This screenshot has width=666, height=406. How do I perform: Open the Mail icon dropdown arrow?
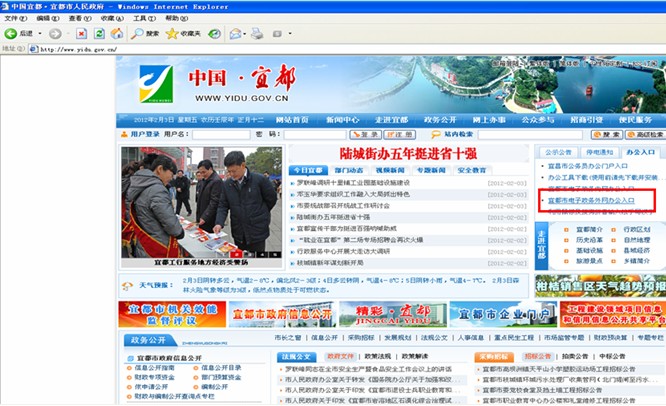tap(244, 33)
